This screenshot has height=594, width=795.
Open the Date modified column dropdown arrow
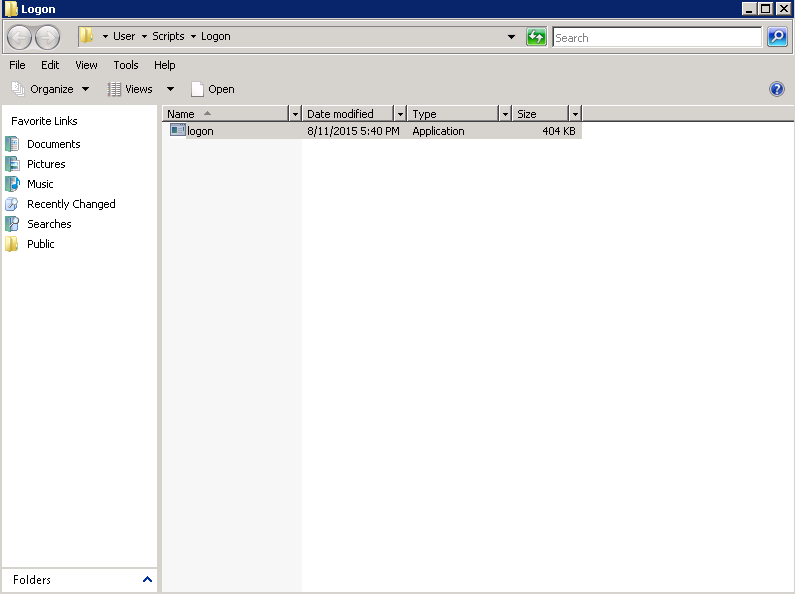click(400, 114)
